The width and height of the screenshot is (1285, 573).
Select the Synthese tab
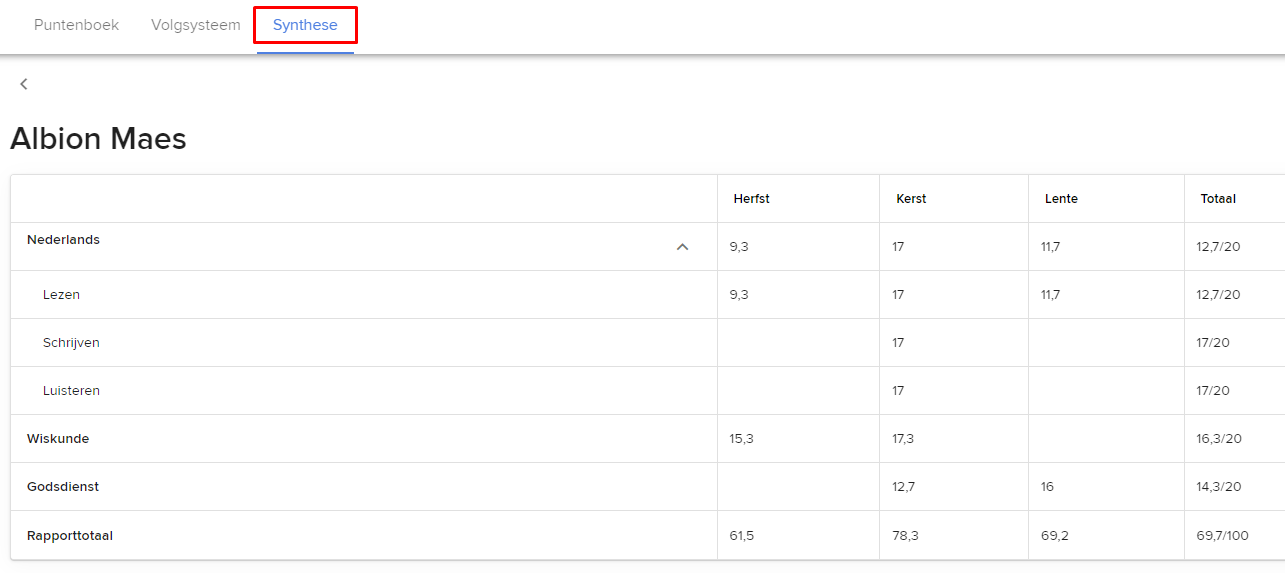[x=305, y=25]
